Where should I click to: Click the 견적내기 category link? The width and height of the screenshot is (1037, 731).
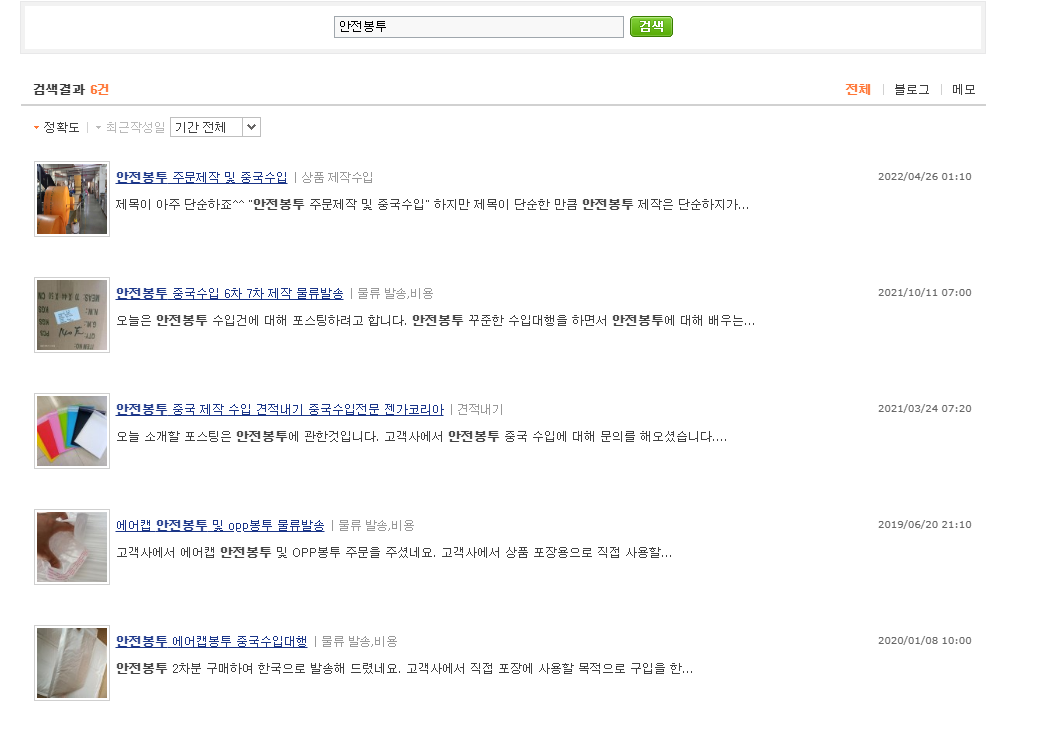[x=480, y=410]
